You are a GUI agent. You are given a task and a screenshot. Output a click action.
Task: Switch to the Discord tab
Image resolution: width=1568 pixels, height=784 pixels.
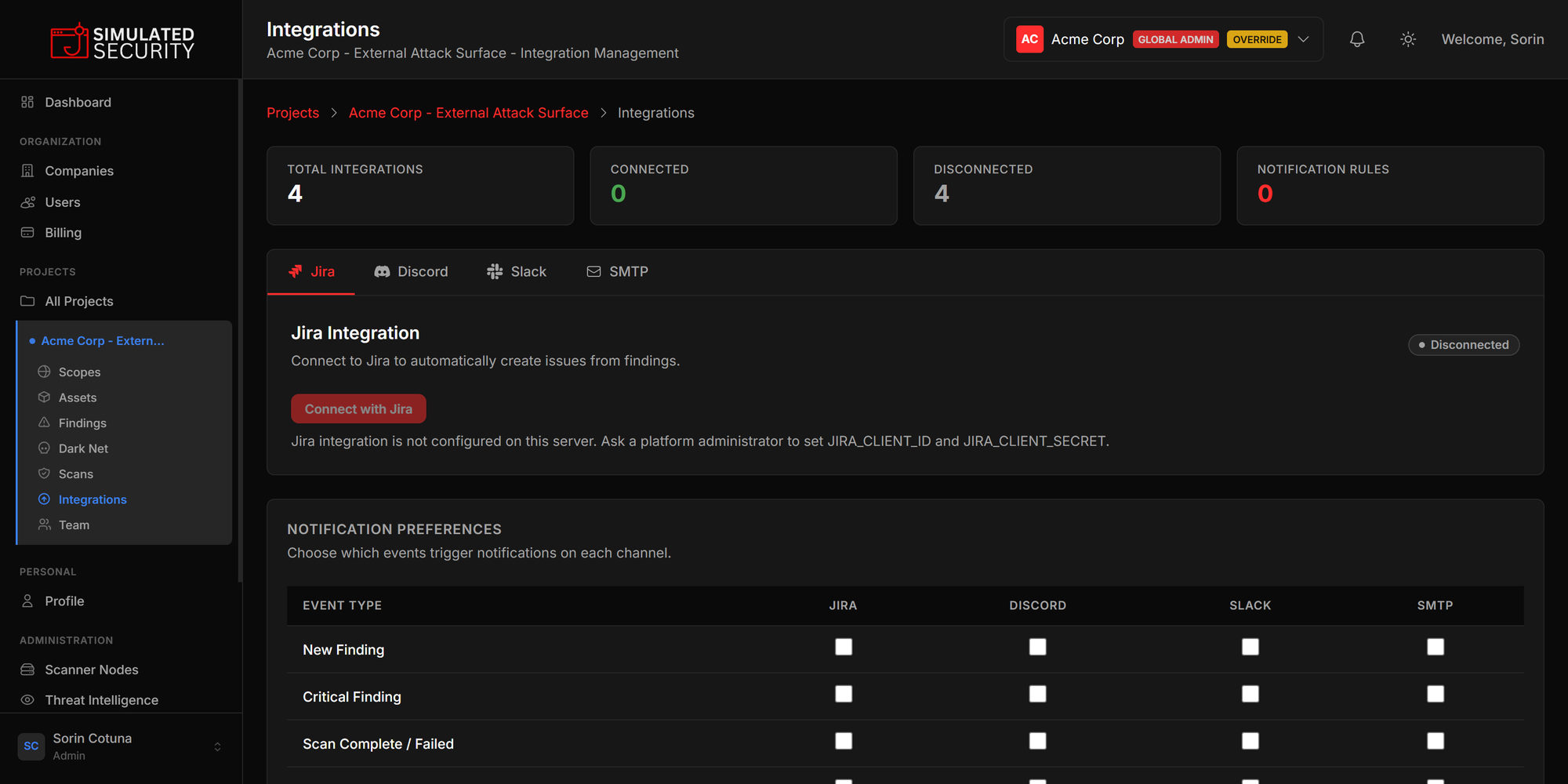(x=412, y=271)
